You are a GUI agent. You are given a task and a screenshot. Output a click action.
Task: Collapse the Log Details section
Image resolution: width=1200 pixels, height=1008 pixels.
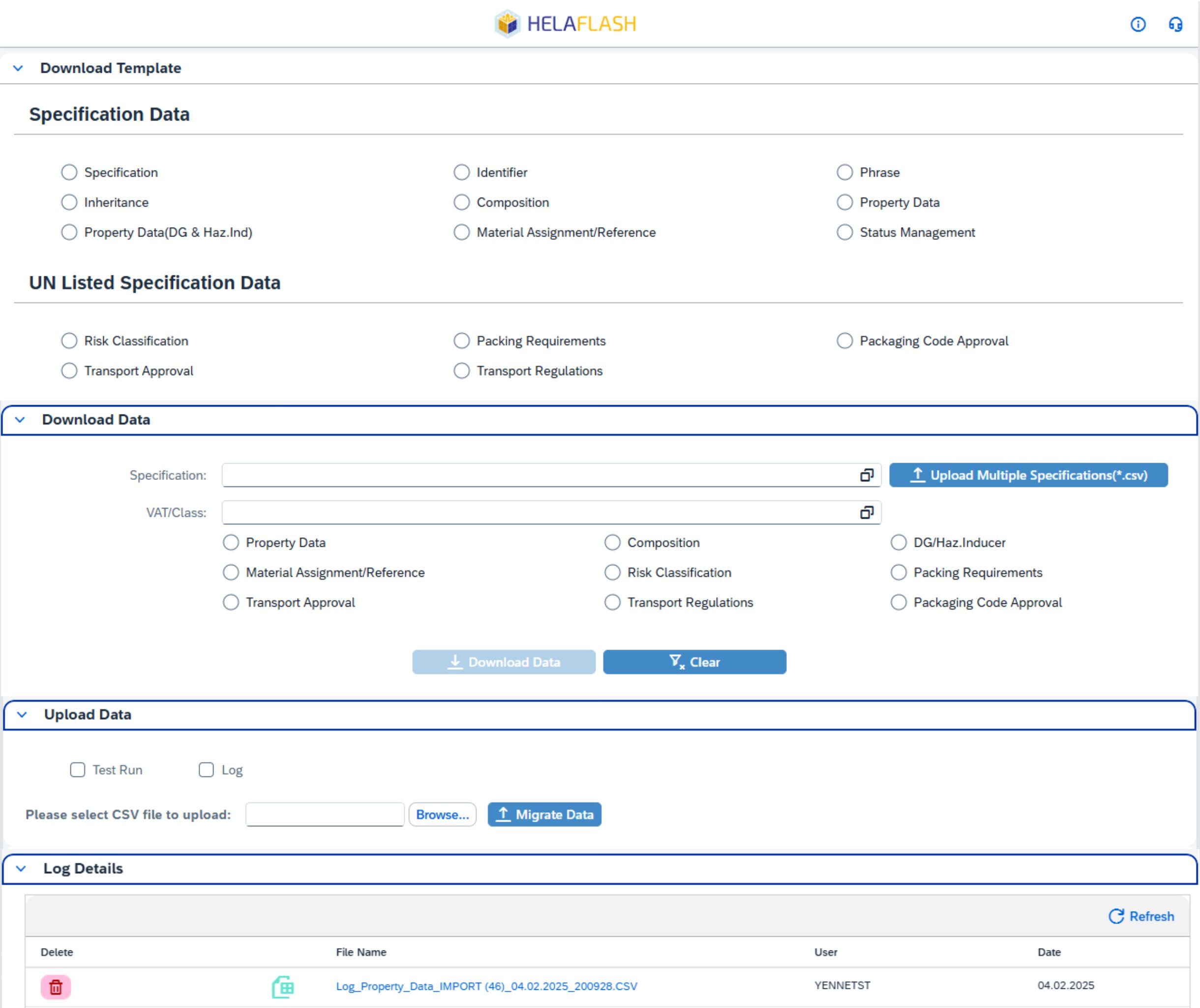(x=21, y=868)
